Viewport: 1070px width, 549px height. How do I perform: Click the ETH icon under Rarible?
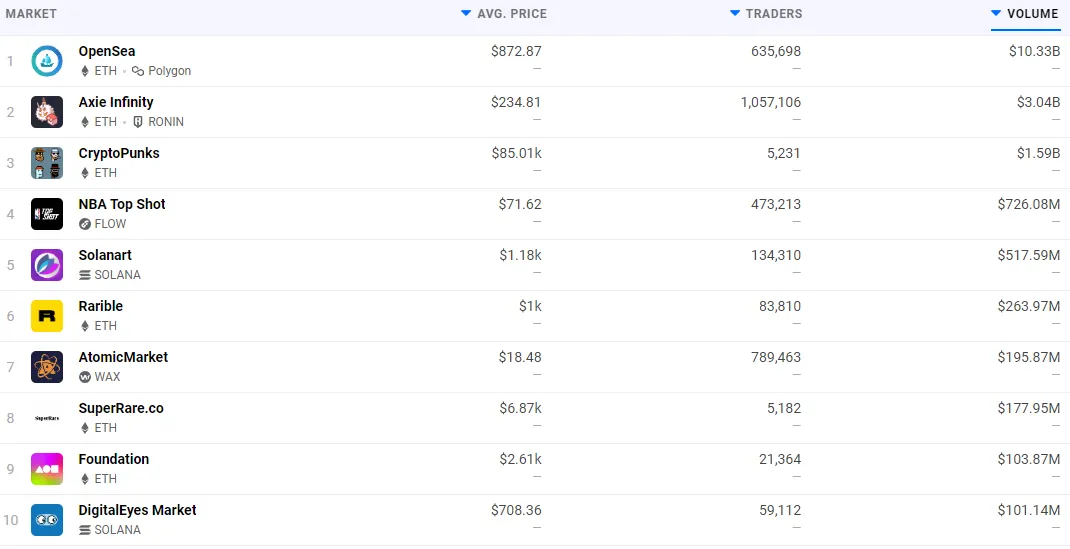(85, 326)
